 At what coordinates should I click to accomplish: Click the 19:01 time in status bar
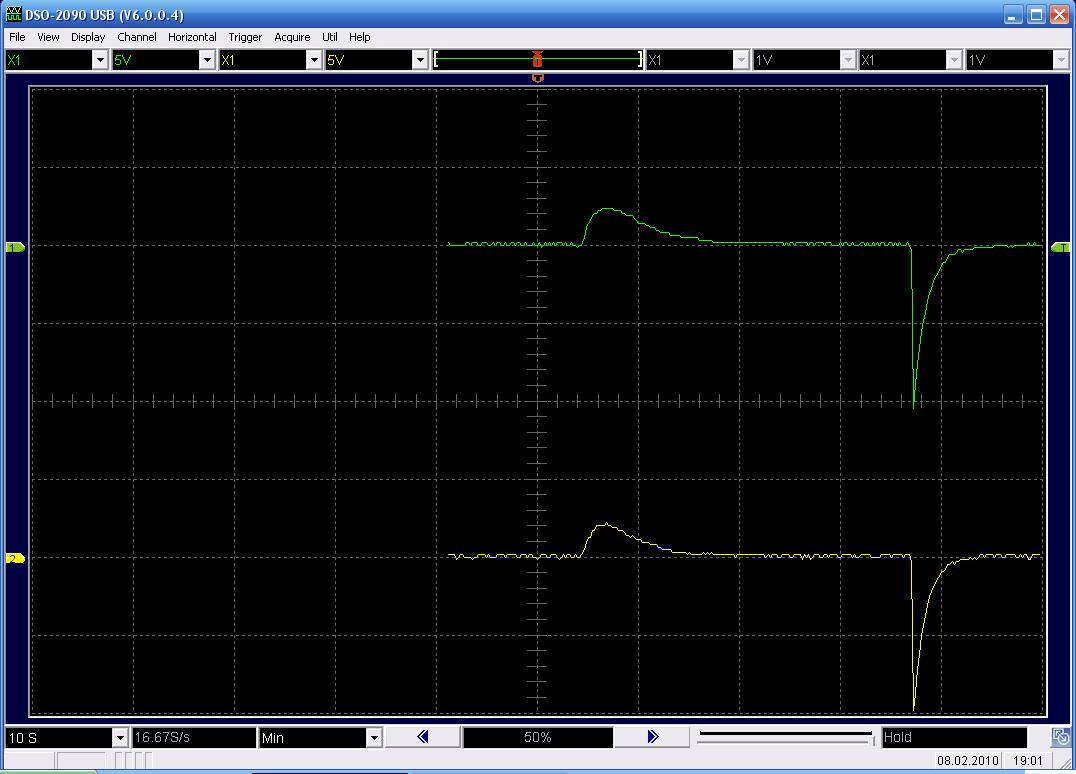pos(1027,760)
